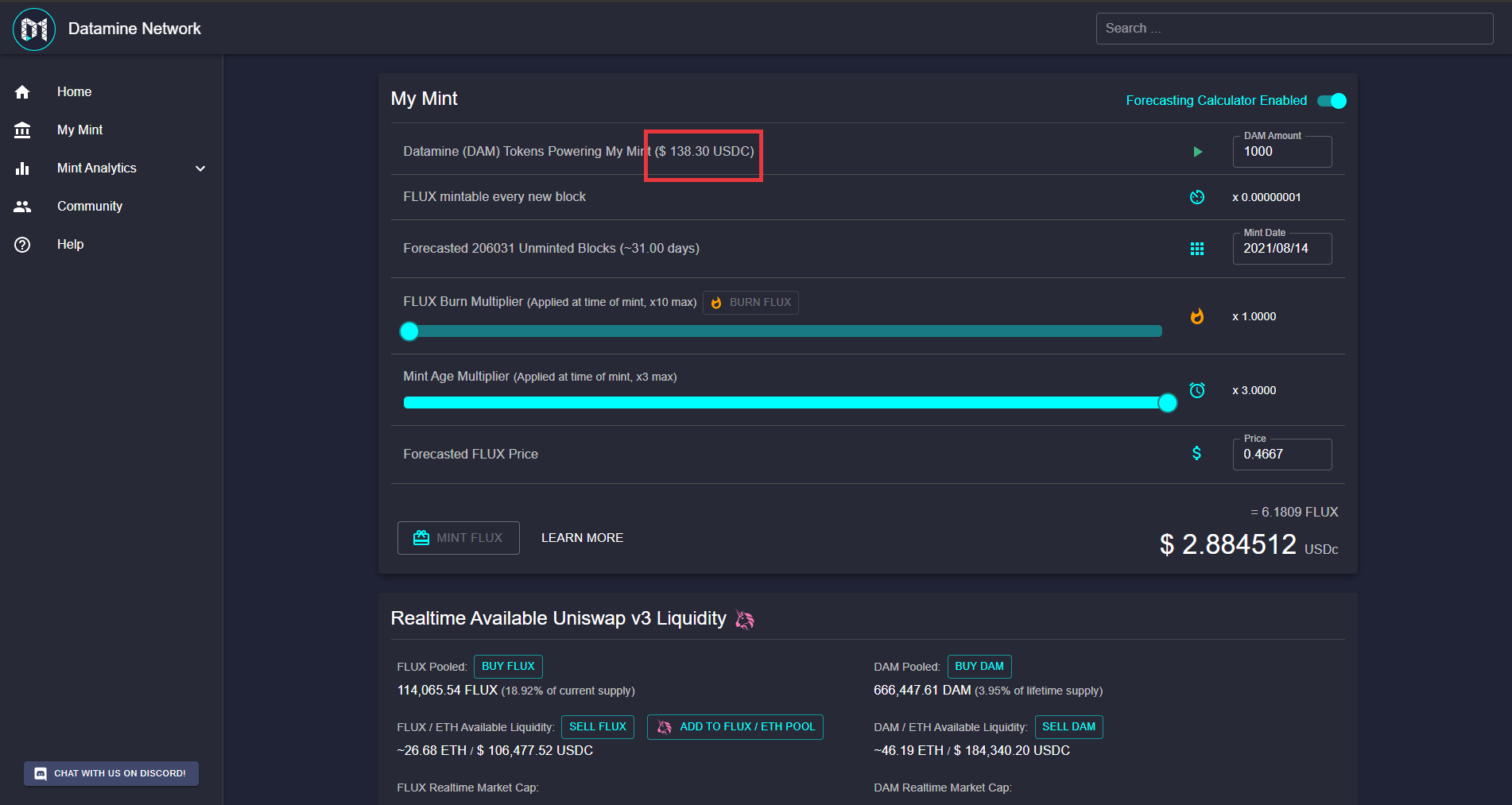Toggle the Forecasting Calculator Enabled switch
The width and height of the screenshot is (1512, 805).
(x=1332, y=101)
